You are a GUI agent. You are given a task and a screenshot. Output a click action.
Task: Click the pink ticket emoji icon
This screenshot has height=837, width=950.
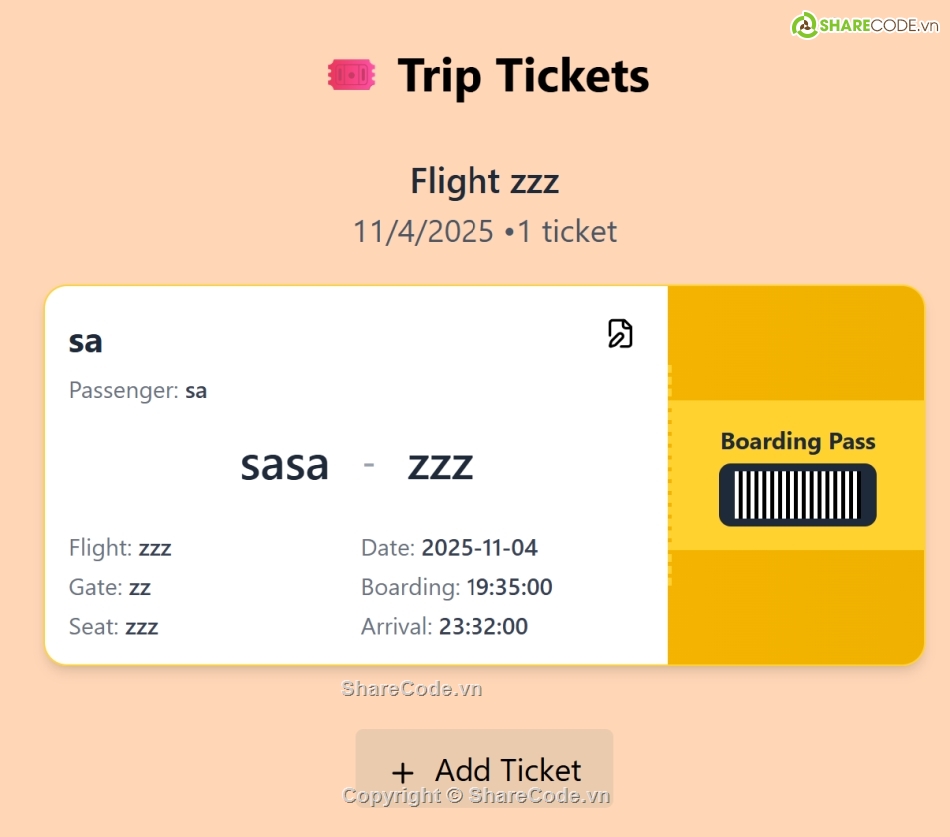[x=352, y=75]
